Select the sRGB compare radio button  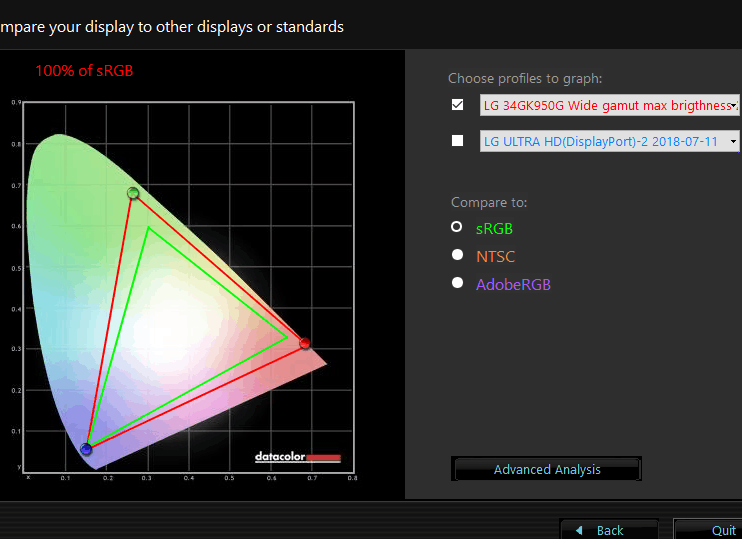pyautogui.click(x=457, y=227)
